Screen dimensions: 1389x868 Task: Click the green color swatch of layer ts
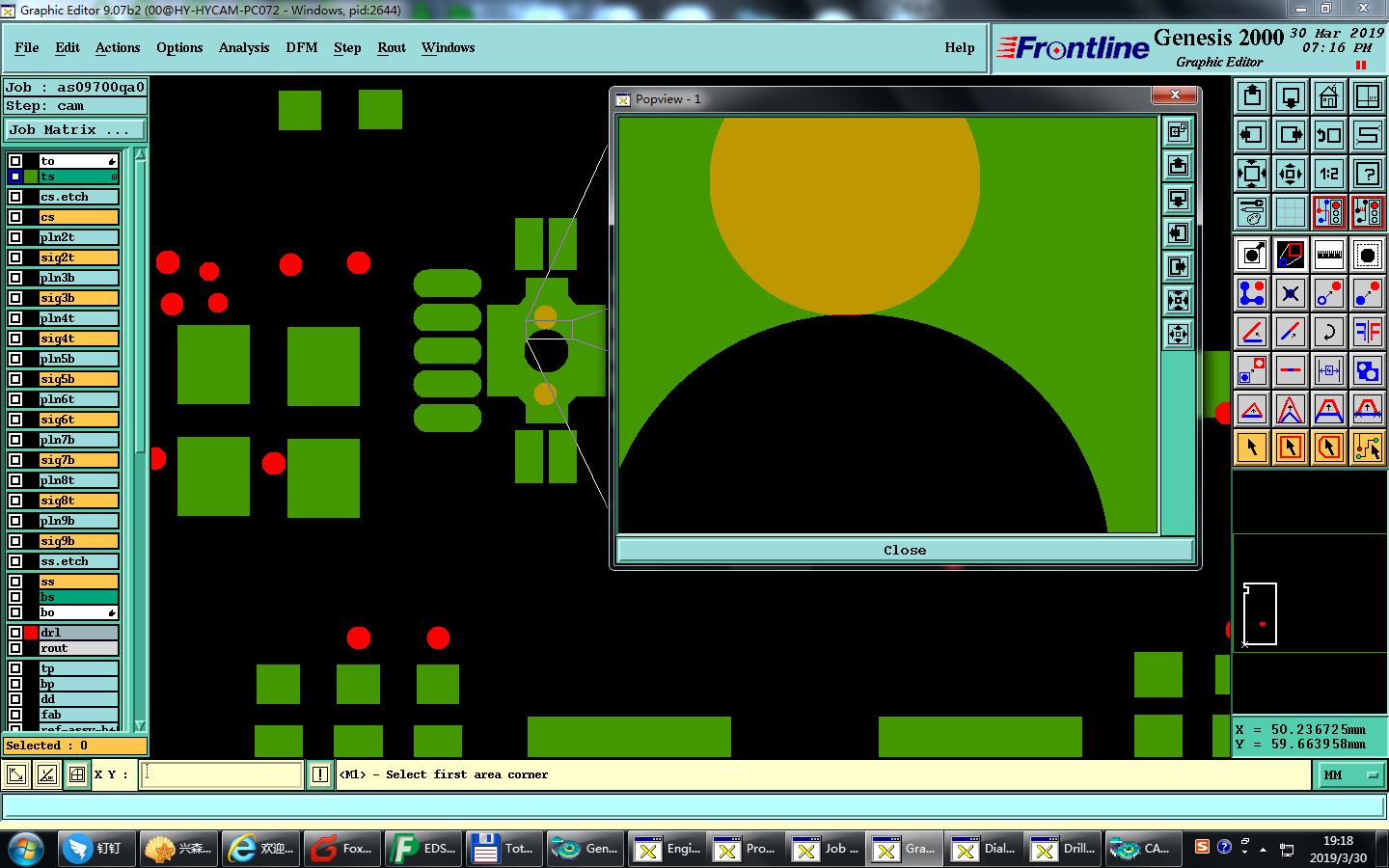pyautogui.click(x=32, y=176)
